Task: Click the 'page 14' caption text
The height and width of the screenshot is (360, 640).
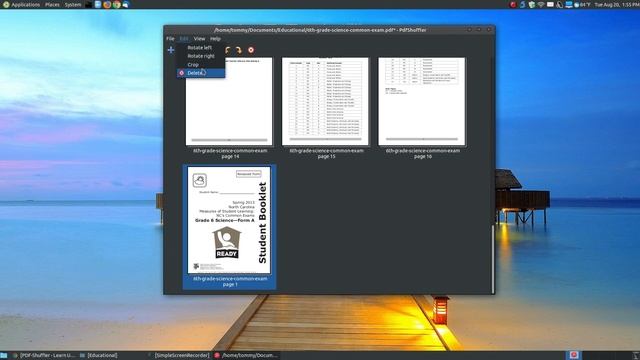Action: [230, 156]
